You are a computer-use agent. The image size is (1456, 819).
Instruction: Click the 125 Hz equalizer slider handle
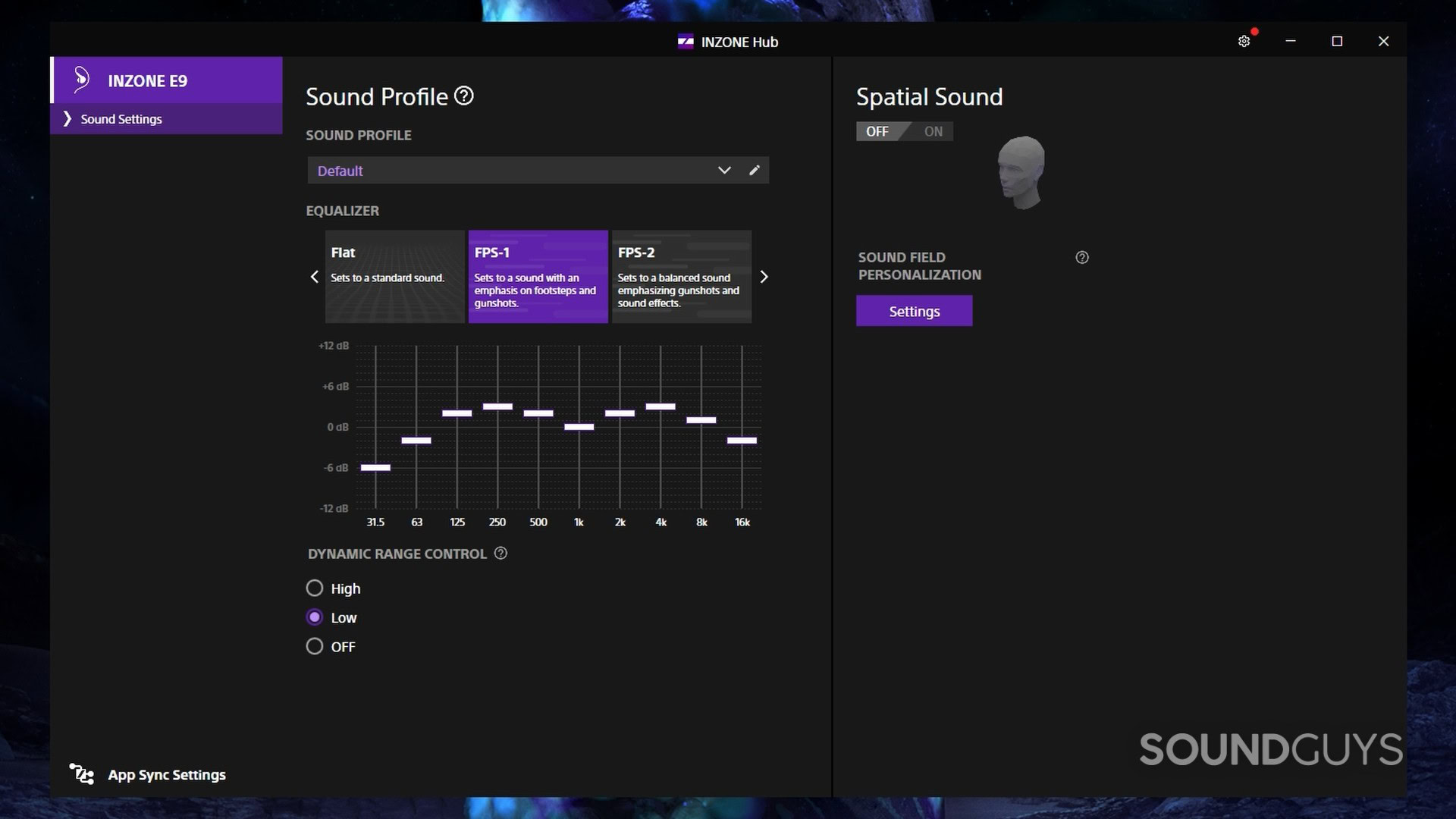(457, 413)
